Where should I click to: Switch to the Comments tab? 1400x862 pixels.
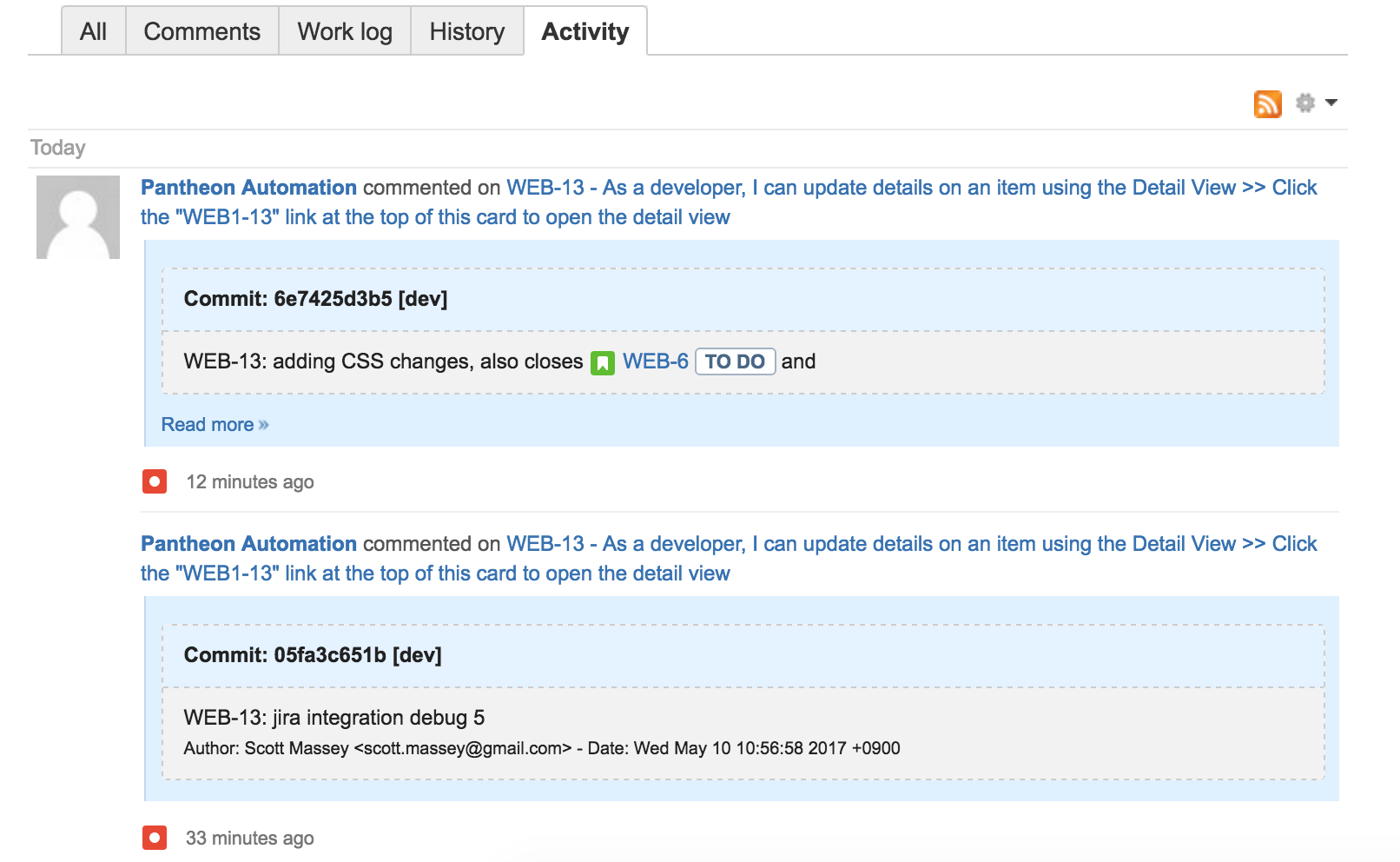201,30
